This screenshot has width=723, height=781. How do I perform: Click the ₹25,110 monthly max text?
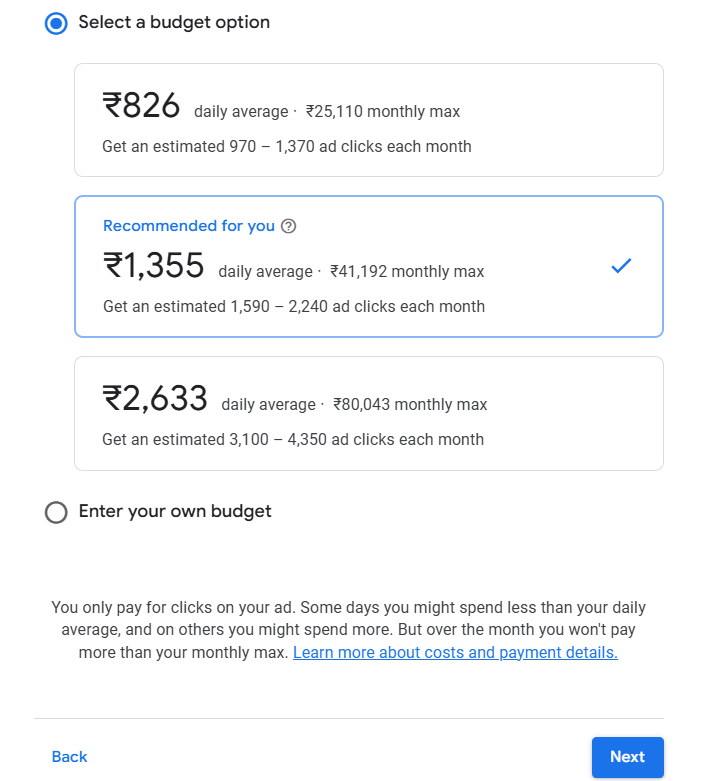383,112
